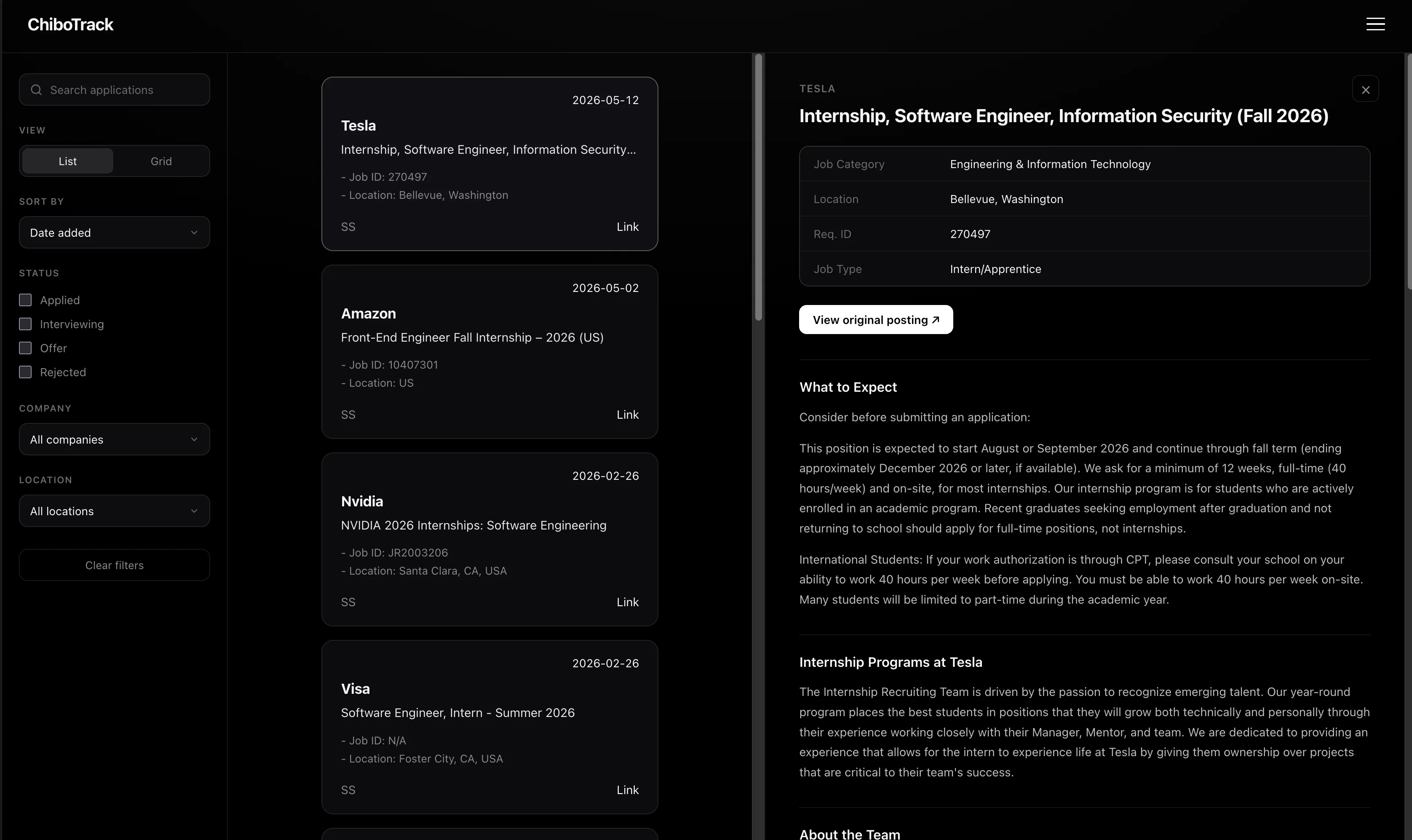This screenshot has height=840, width=1412.
Task: Click the What to Expect heading
Action: point(848,387)
